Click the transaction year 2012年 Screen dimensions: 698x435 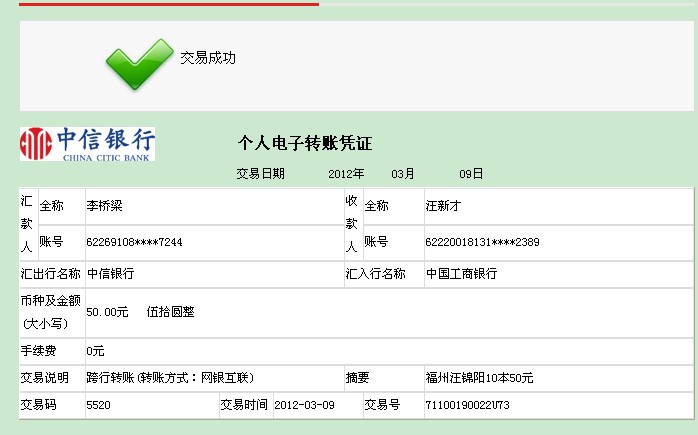(x=346, y=173)
